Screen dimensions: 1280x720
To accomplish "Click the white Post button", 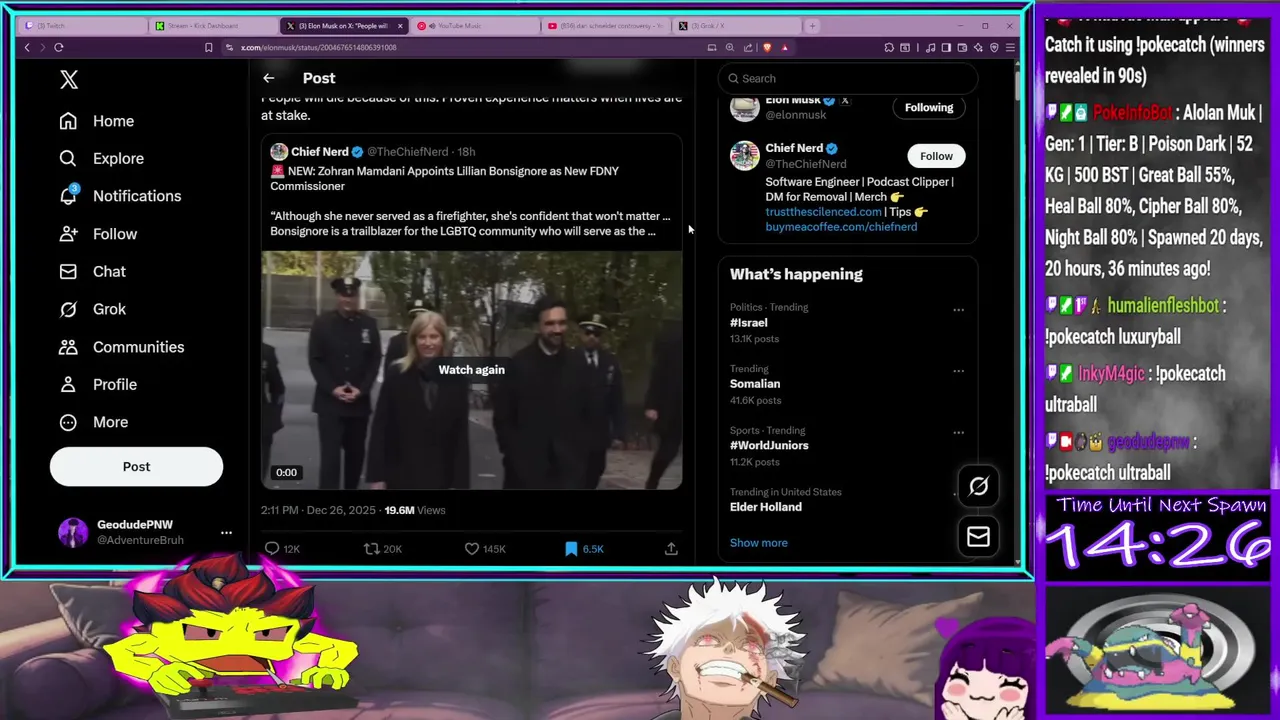I will tap(136, 467).
